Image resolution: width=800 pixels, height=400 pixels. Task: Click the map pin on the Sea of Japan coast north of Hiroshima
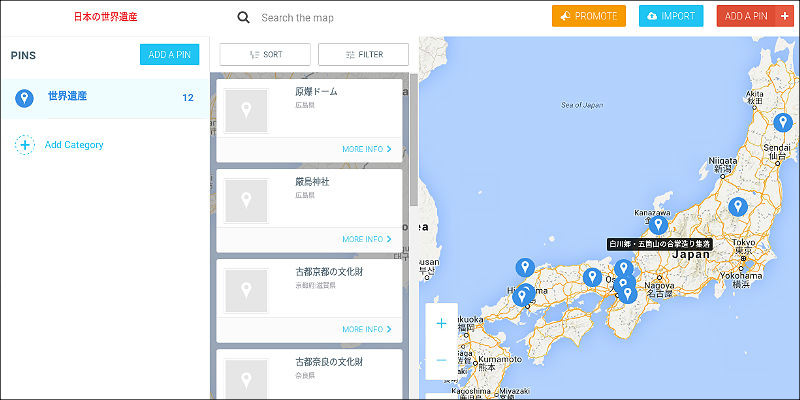click(x=525, y=267)
